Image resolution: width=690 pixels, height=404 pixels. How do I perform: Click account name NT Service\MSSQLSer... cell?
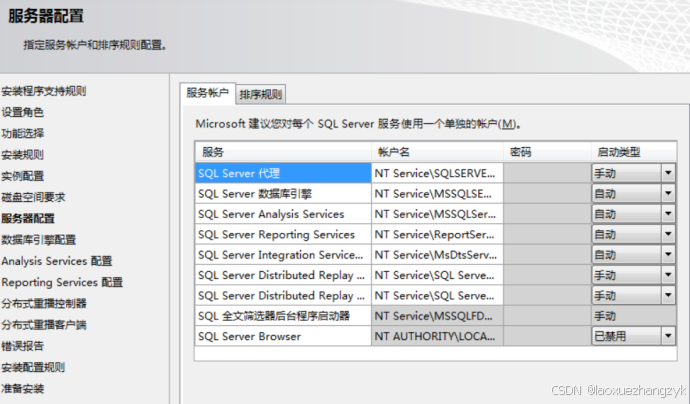[x=437, y=214]
